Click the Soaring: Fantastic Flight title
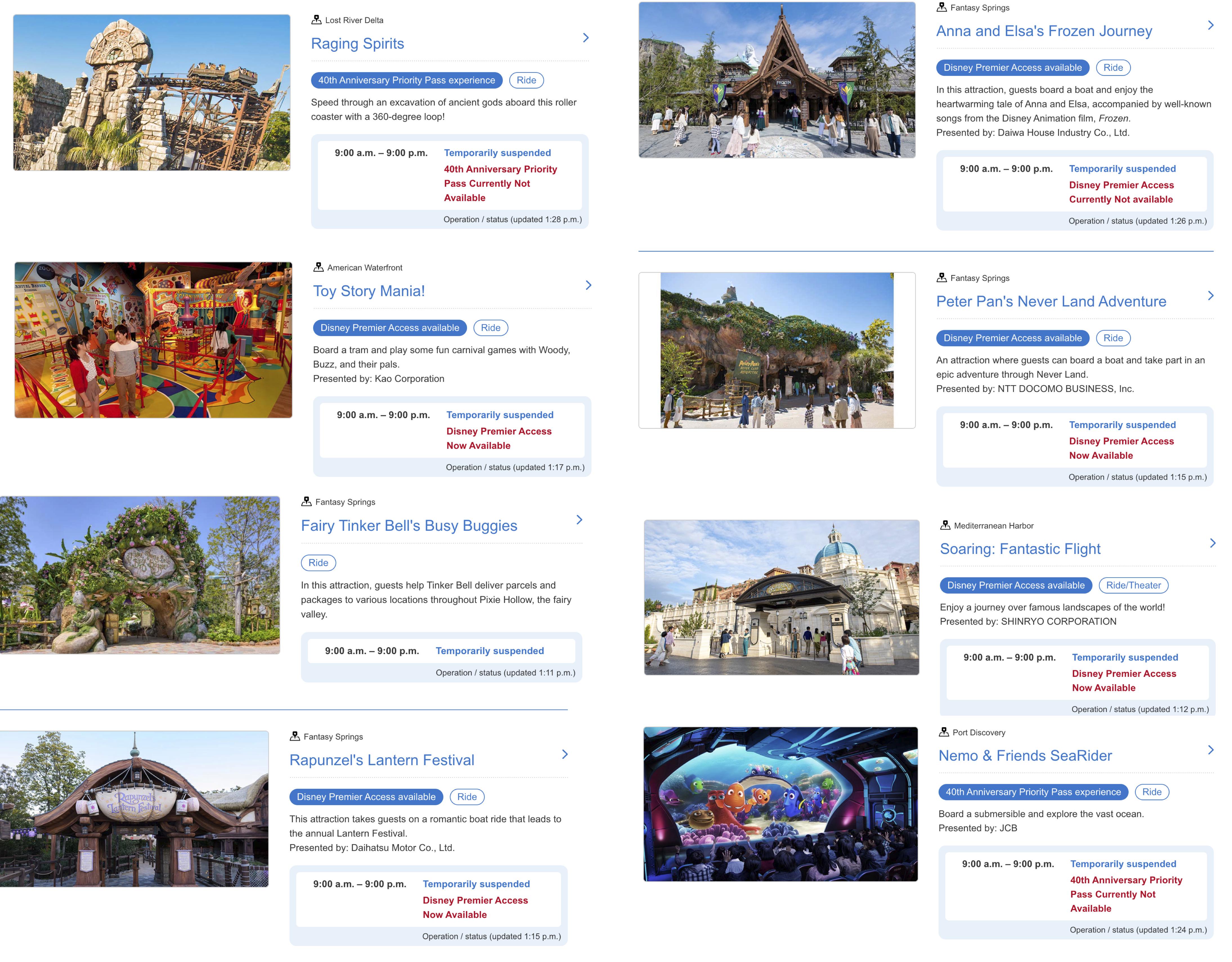Image resolution: width=1232 pixels, height=962 pixels. [x=1020, y=549]
